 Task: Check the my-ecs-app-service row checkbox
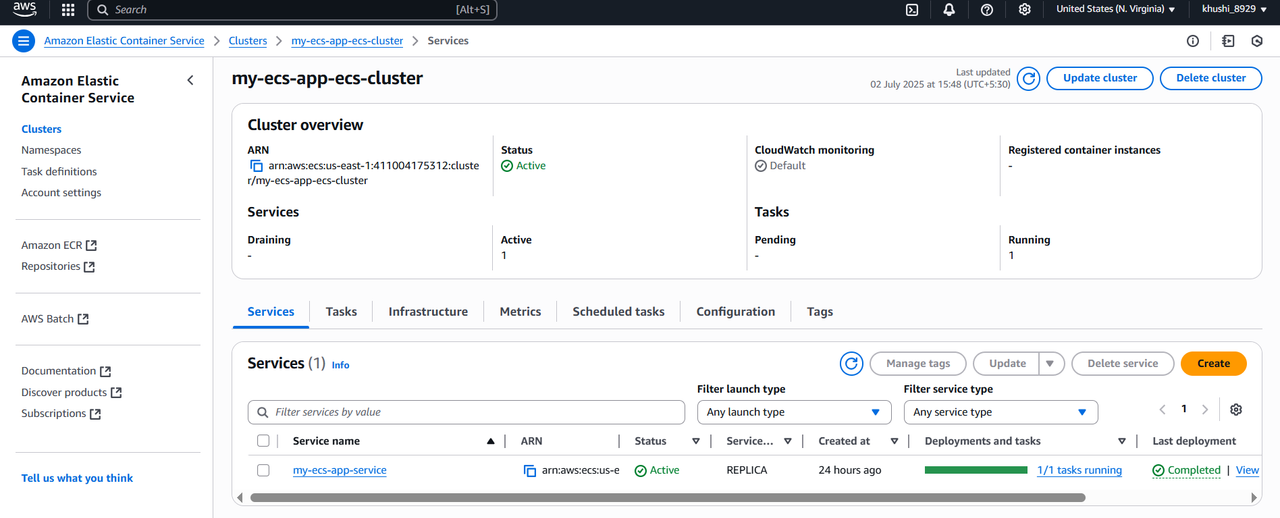pyautogui.click(x=263, y=470)
